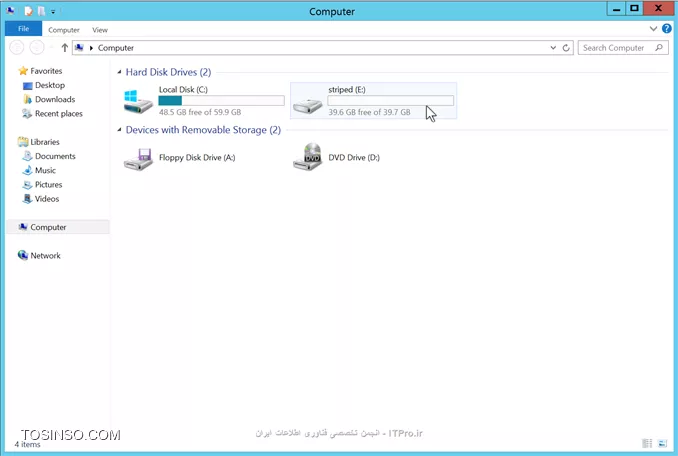
Task: Click the Music library icon
Action: tap(27, 170)
